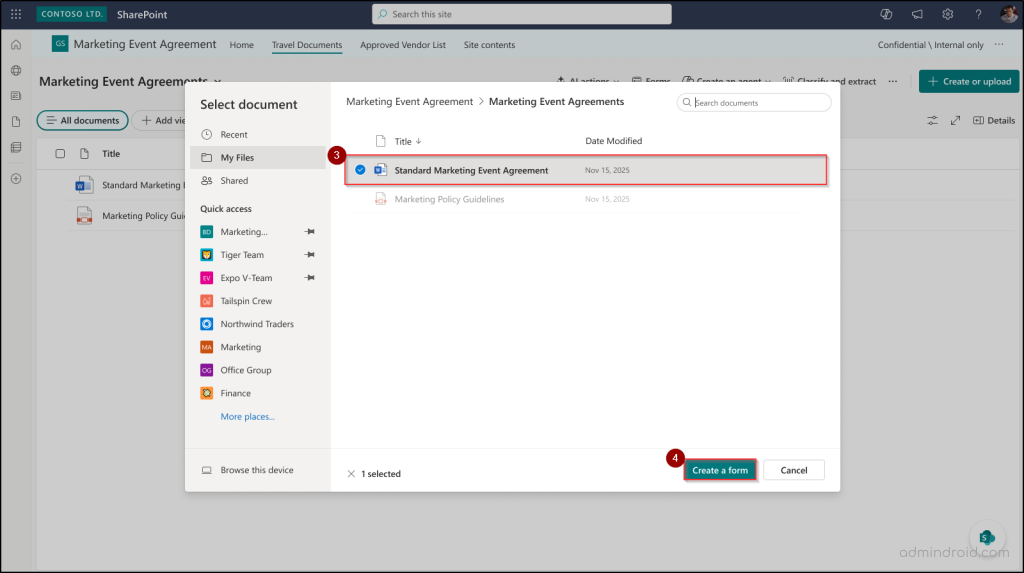Open the Approved Vendor List tab
Image resolution: width=1024 pixels, height=573 pixels.
(x=403, y=45)
